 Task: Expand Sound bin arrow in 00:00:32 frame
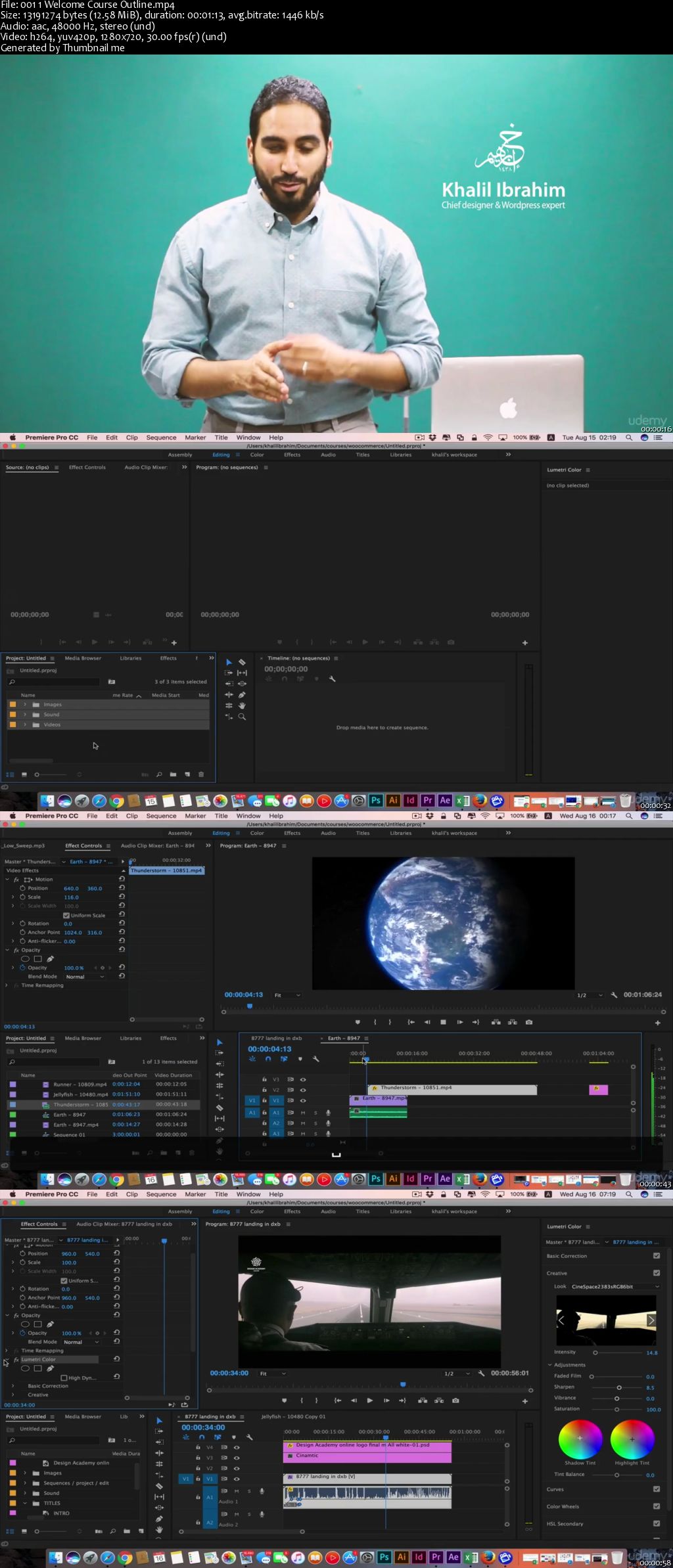pos(25,715)
